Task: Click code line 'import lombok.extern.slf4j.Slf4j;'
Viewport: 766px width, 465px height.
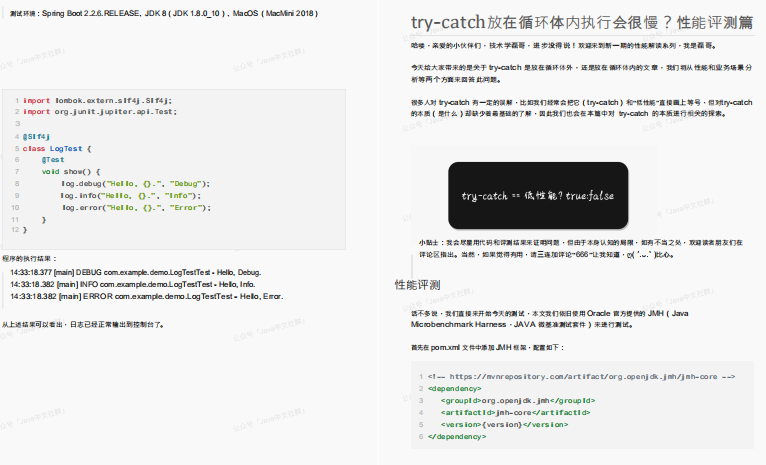Action: point(97,101)
